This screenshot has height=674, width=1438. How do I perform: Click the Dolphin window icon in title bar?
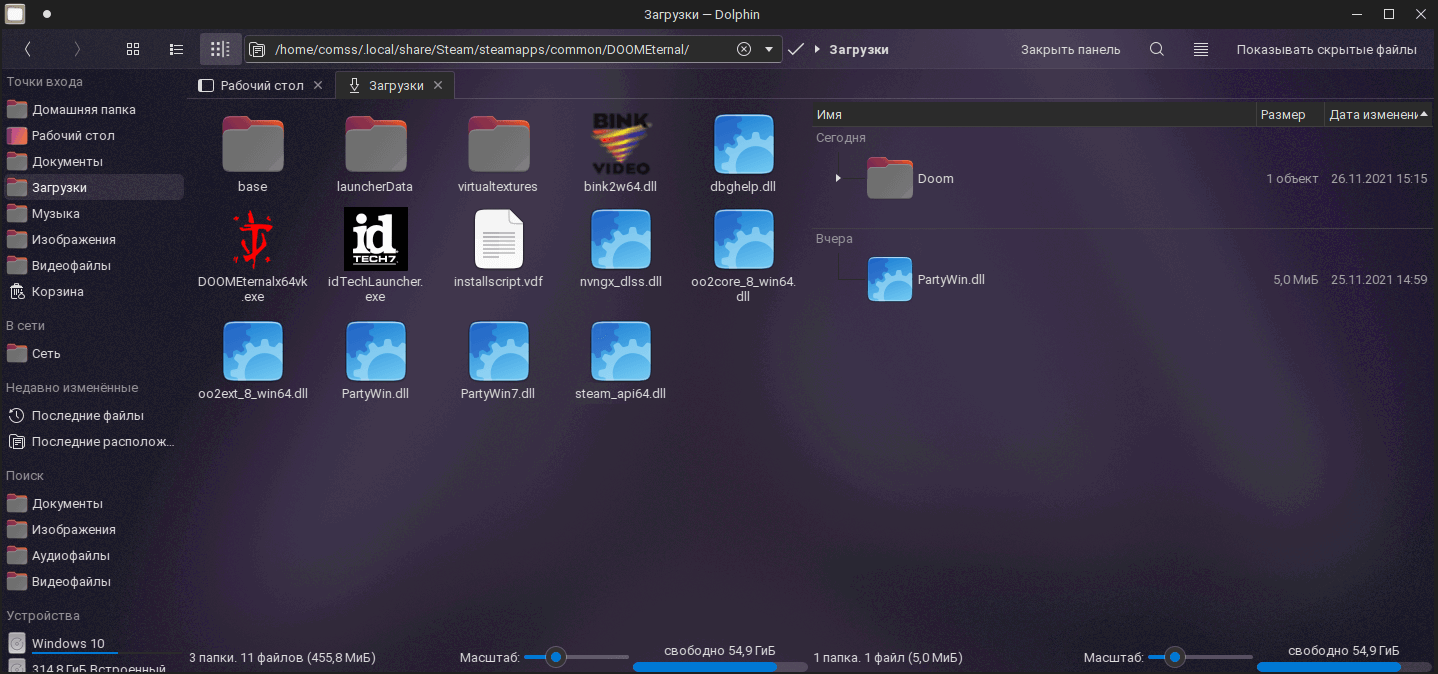[15, 14]
